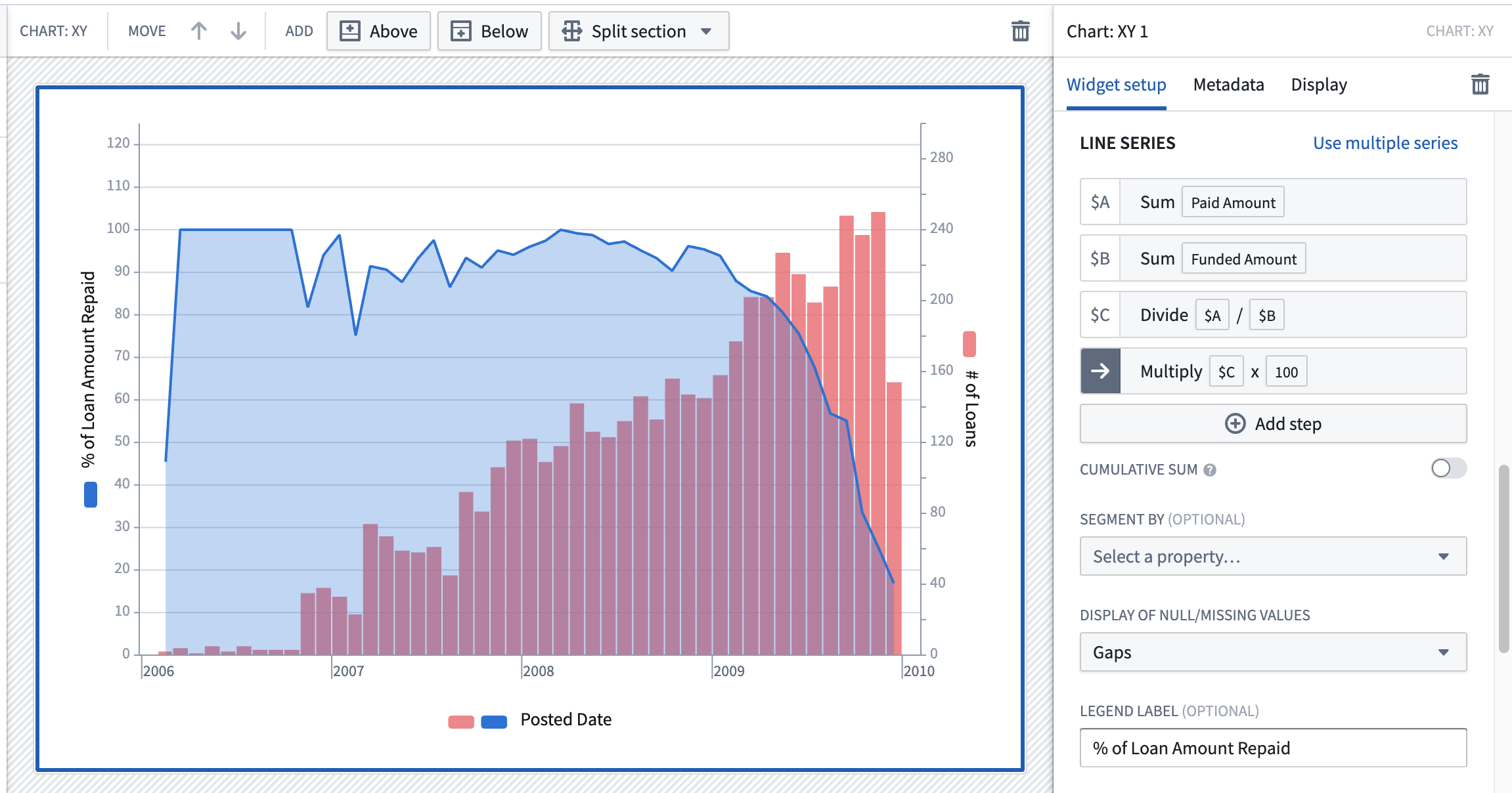Click the Posted Date legend label

[566, 719]
